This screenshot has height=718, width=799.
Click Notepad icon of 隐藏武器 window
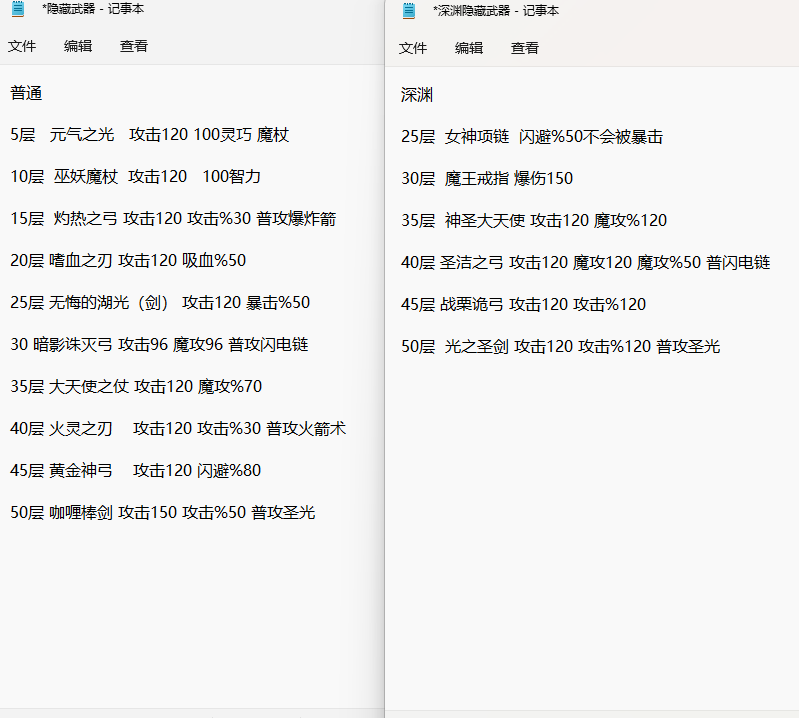18,9
